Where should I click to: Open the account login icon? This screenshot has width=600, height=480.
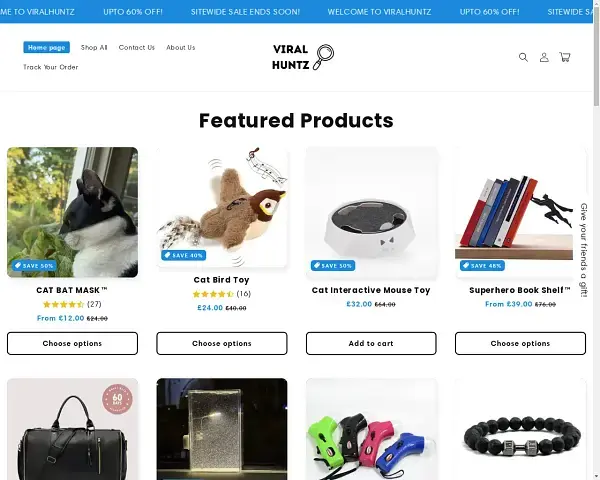(x=544, y=57)
